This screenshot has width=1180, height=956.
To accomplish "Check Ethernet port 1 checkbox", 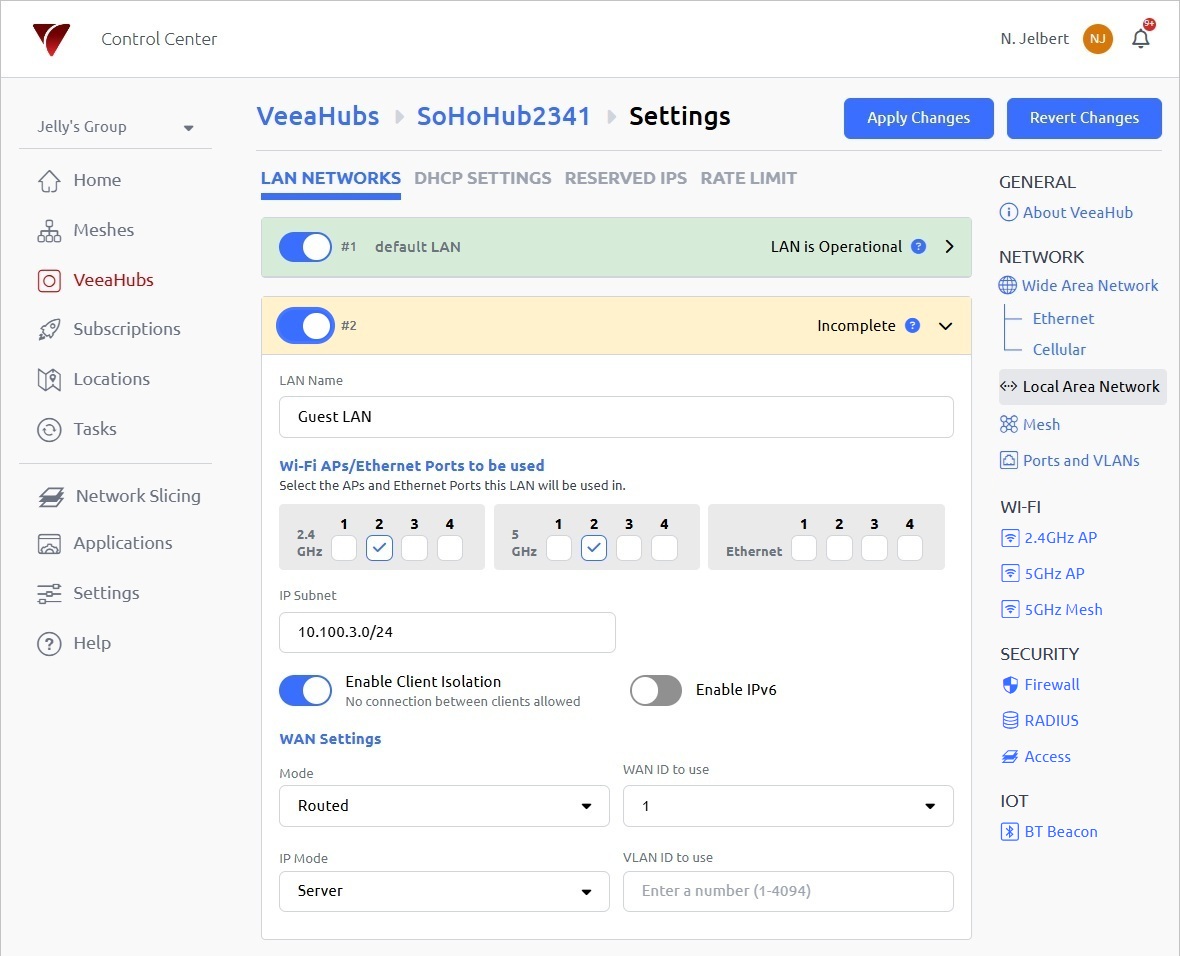I will pyautogui.click(x=804, y=548).
